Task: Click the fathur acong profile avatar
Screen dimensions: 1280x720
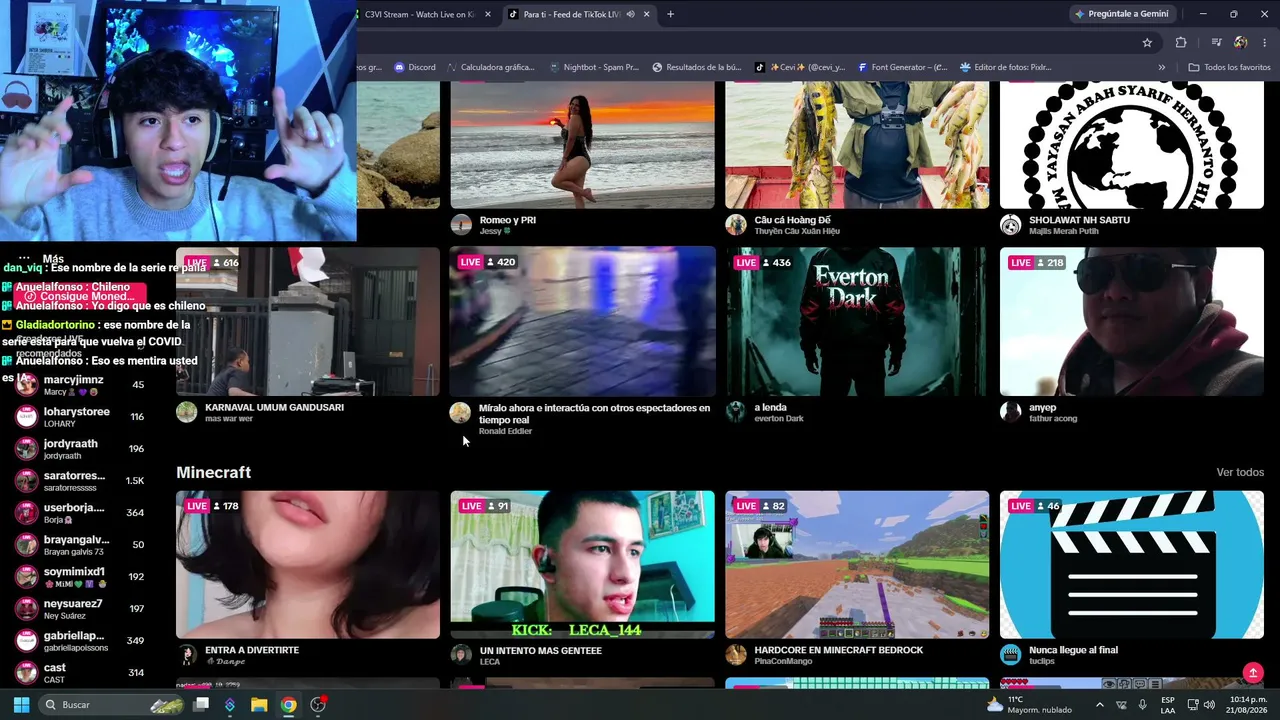Action: pyautogui.click(x=1011, y=413)
